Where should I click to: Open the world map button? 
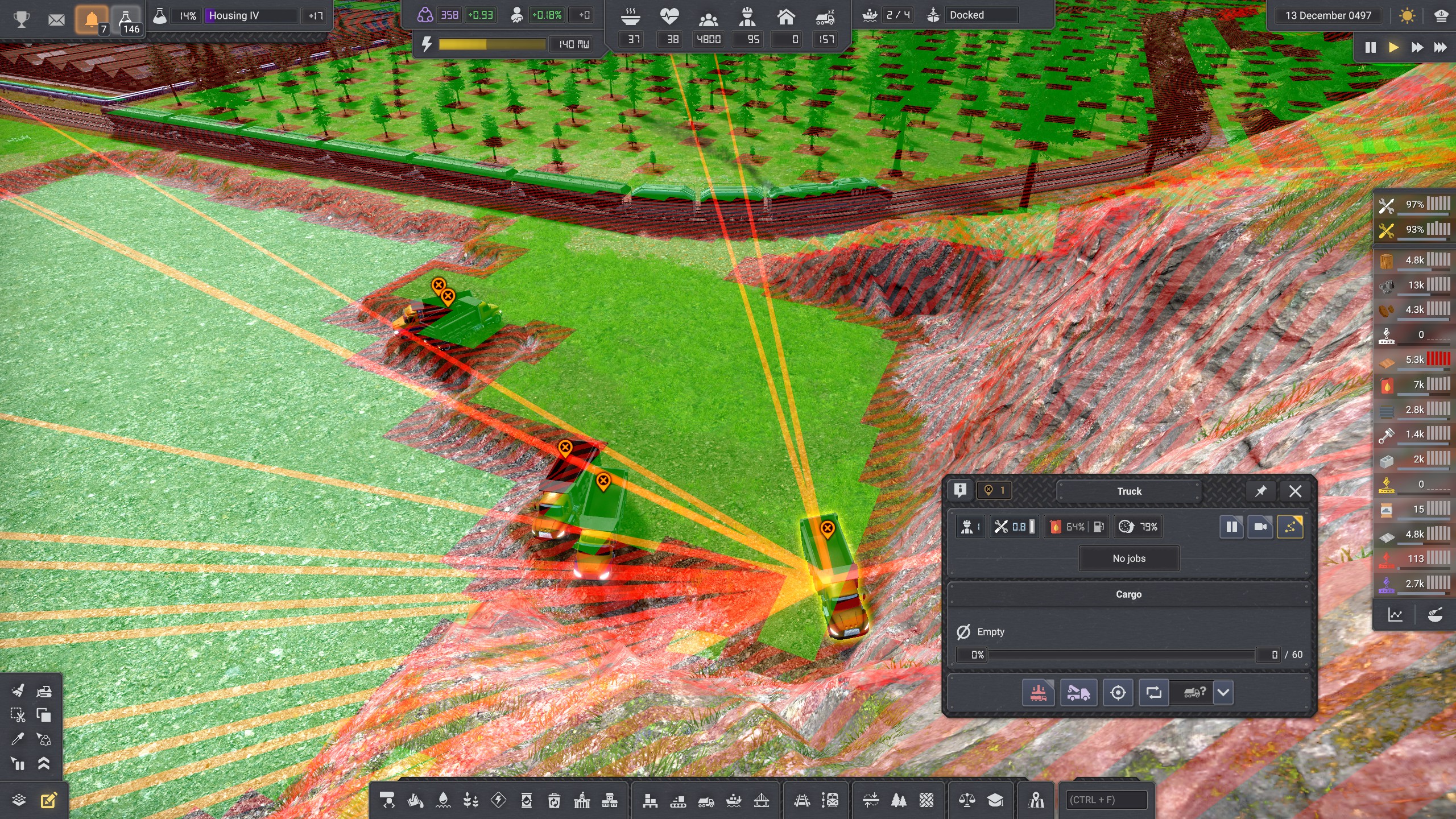point(1036,801)
